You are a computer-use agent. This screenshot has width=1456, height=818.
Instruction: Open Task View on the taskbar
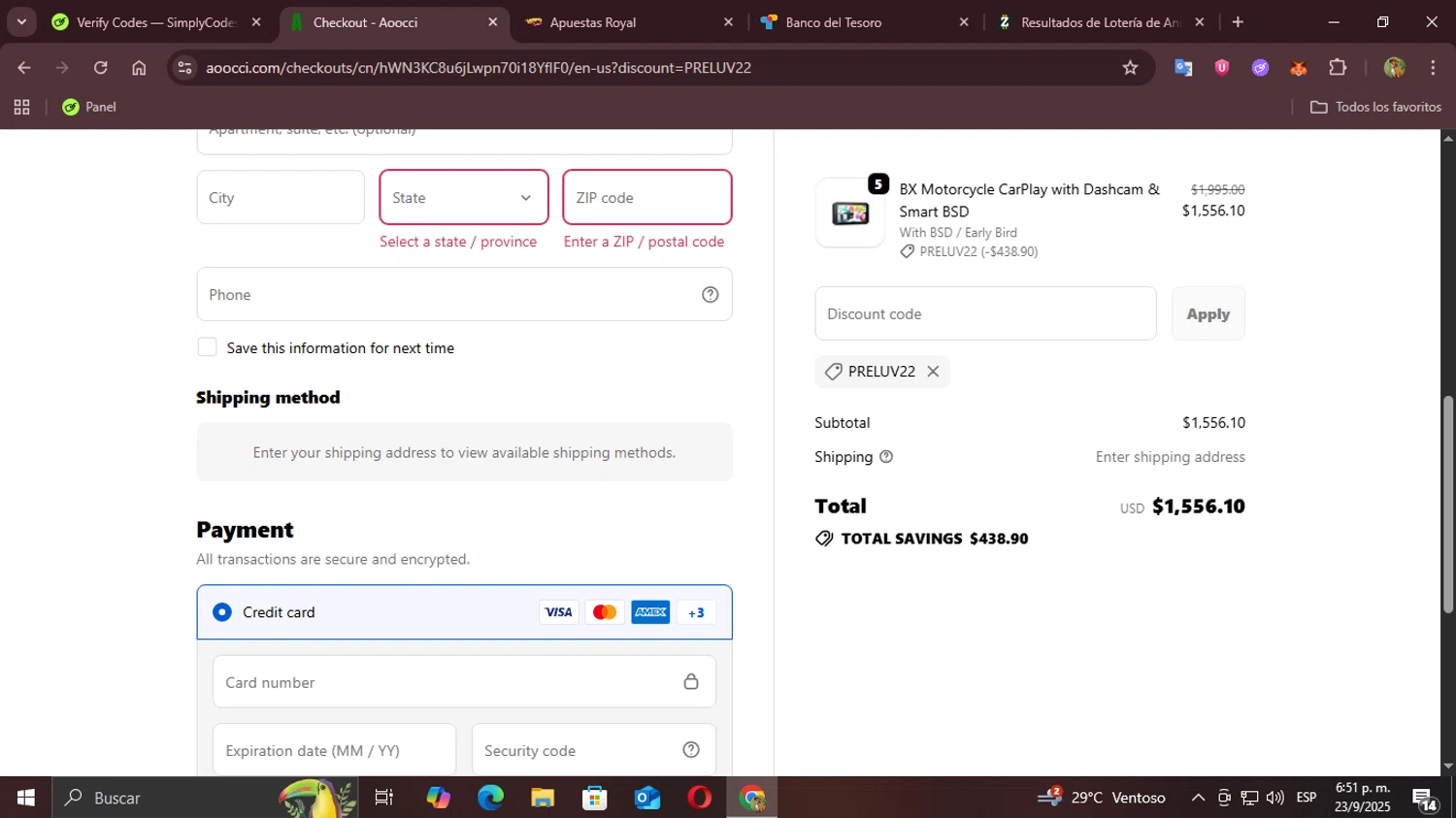(384, 798)
